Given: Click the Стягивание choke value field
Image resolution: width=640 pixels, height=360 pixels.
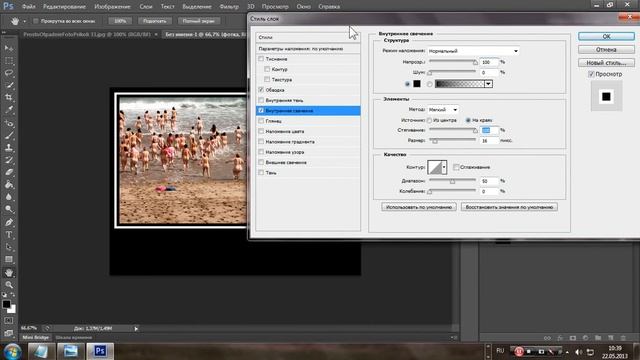Looking at the screenshot, I should tap(489, 130).
